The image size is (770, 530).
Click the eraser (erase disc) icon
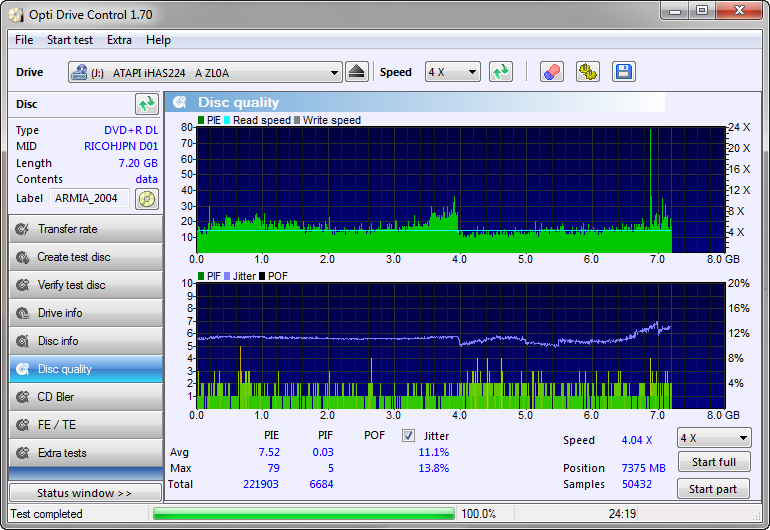(551, 72)
